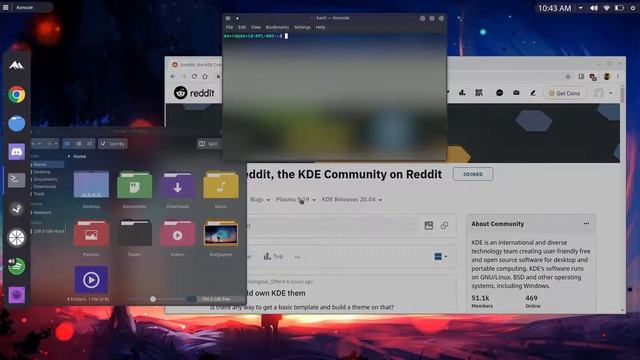640x360 pixels.
Task: Open reddit chat speech-bubble icon
Action: (x=499, y=93)
